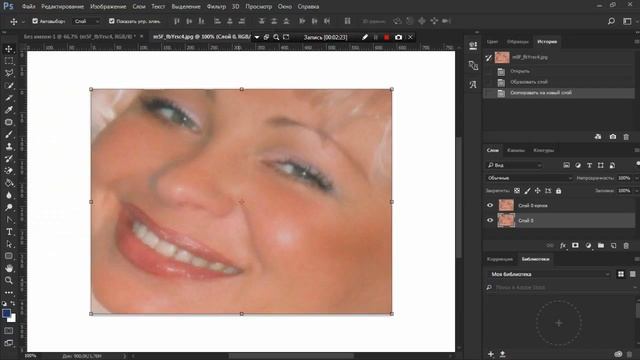Select the Rectangular Marquee tool
Viewport: 640px width, 360px height.
9,61
